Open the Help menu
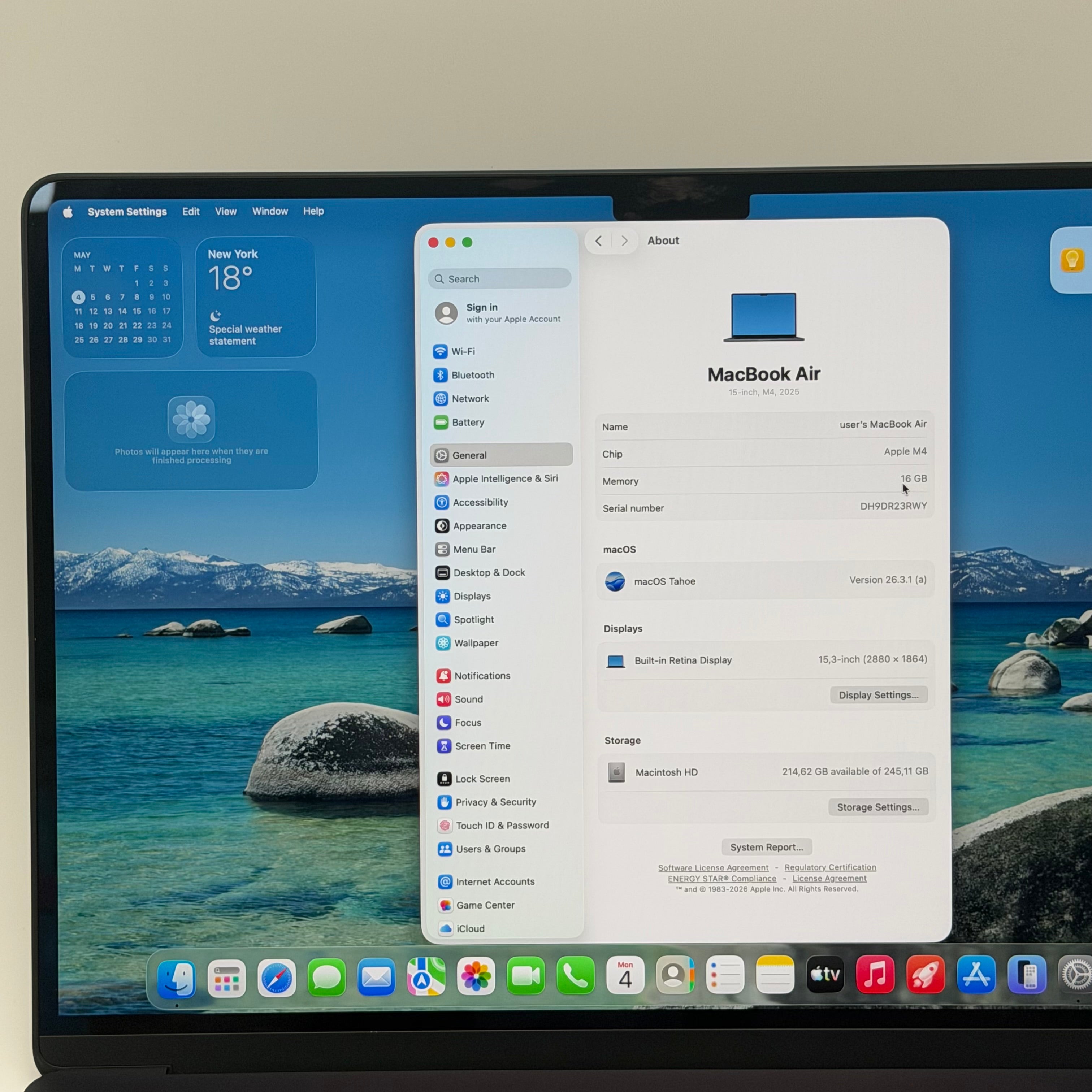The image size is (1092, 1092). point(314,211)
